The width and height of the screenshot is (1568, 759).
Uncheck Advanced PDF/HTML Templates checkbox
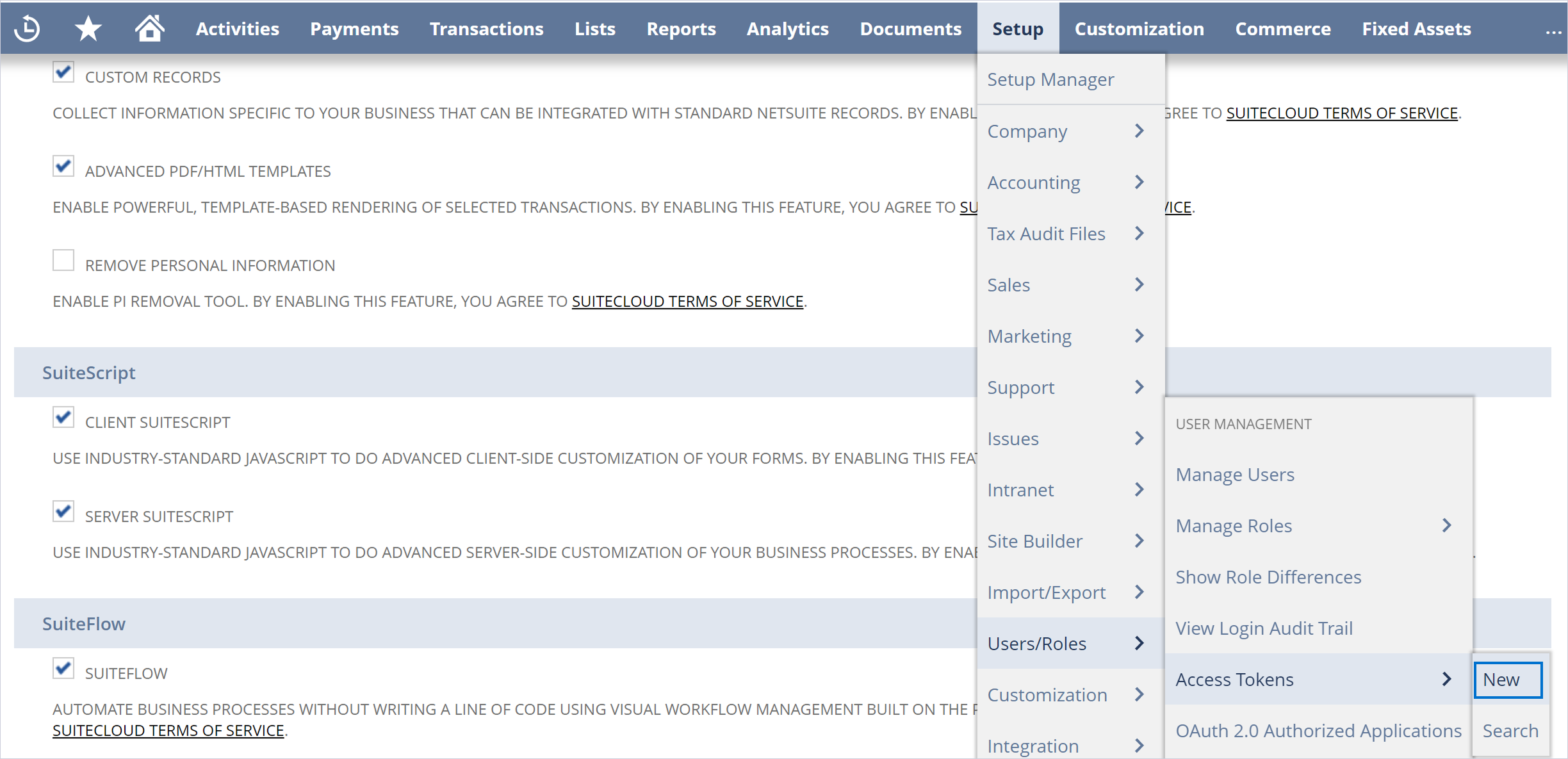tap(63, 166)
